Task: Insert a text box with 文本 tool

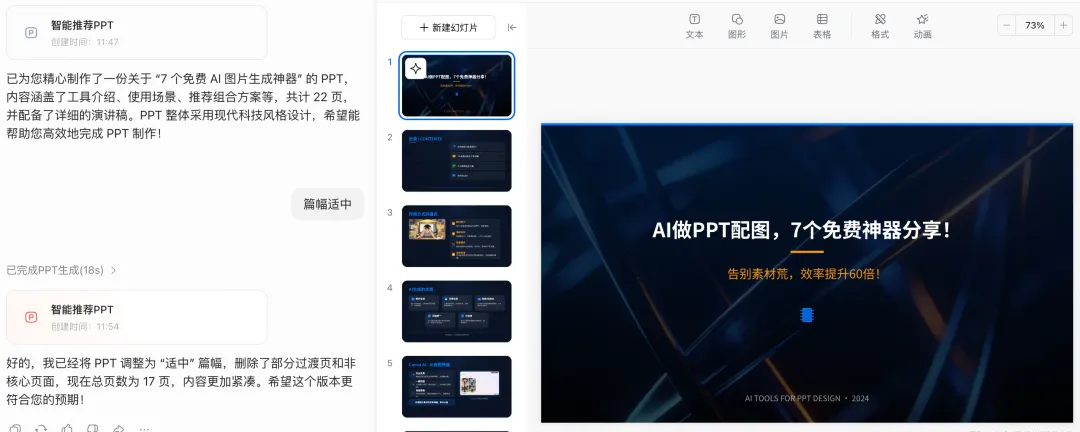Action: pyautogui.click(x=694, y=26)
